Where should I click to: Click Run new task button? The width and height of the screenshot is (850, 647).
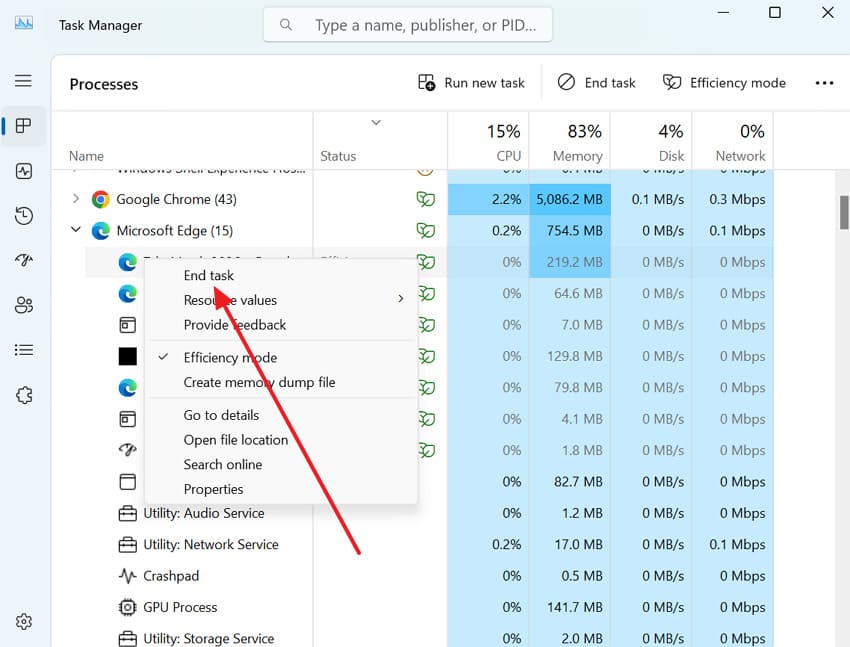[471, 83]
